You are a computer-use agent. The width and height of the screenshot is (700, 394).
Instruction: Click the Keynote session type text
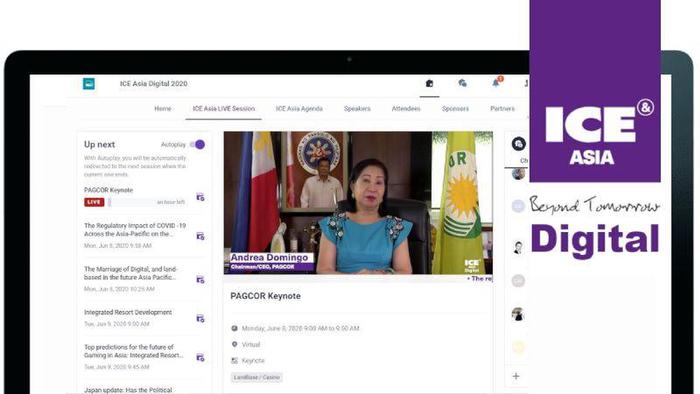coord(253,361)
